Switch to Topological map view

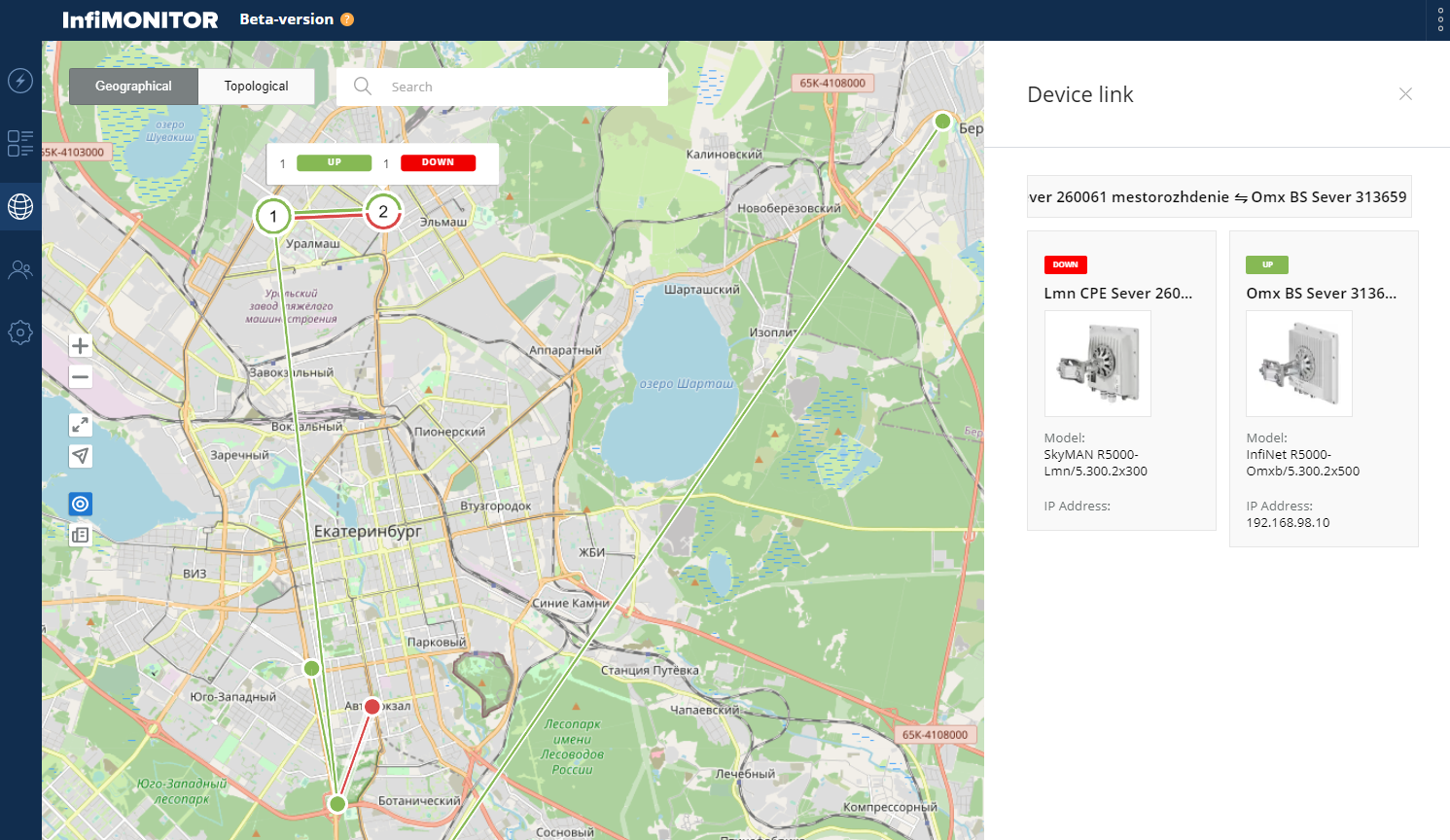coord(256,87)
